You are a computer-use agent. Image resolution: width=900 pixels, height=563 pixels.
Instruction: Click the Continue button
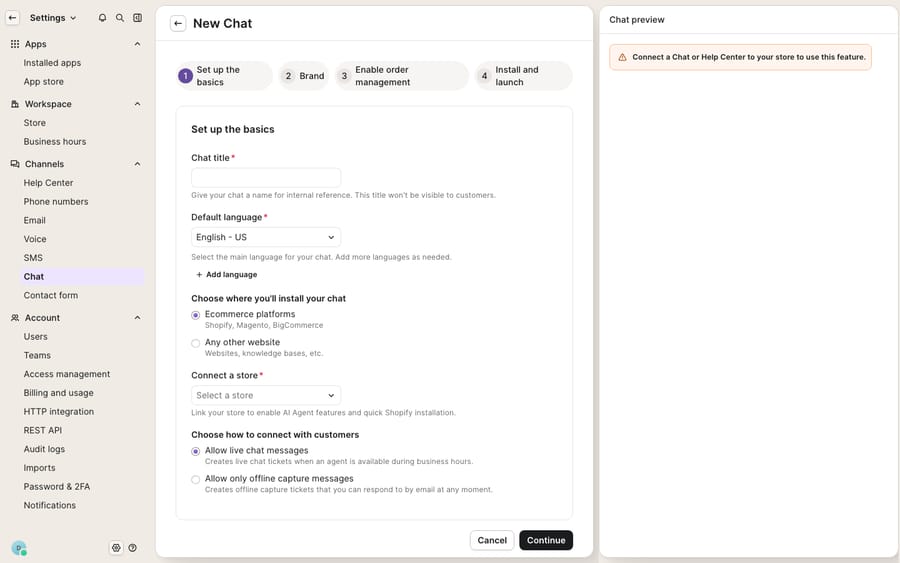546,540
